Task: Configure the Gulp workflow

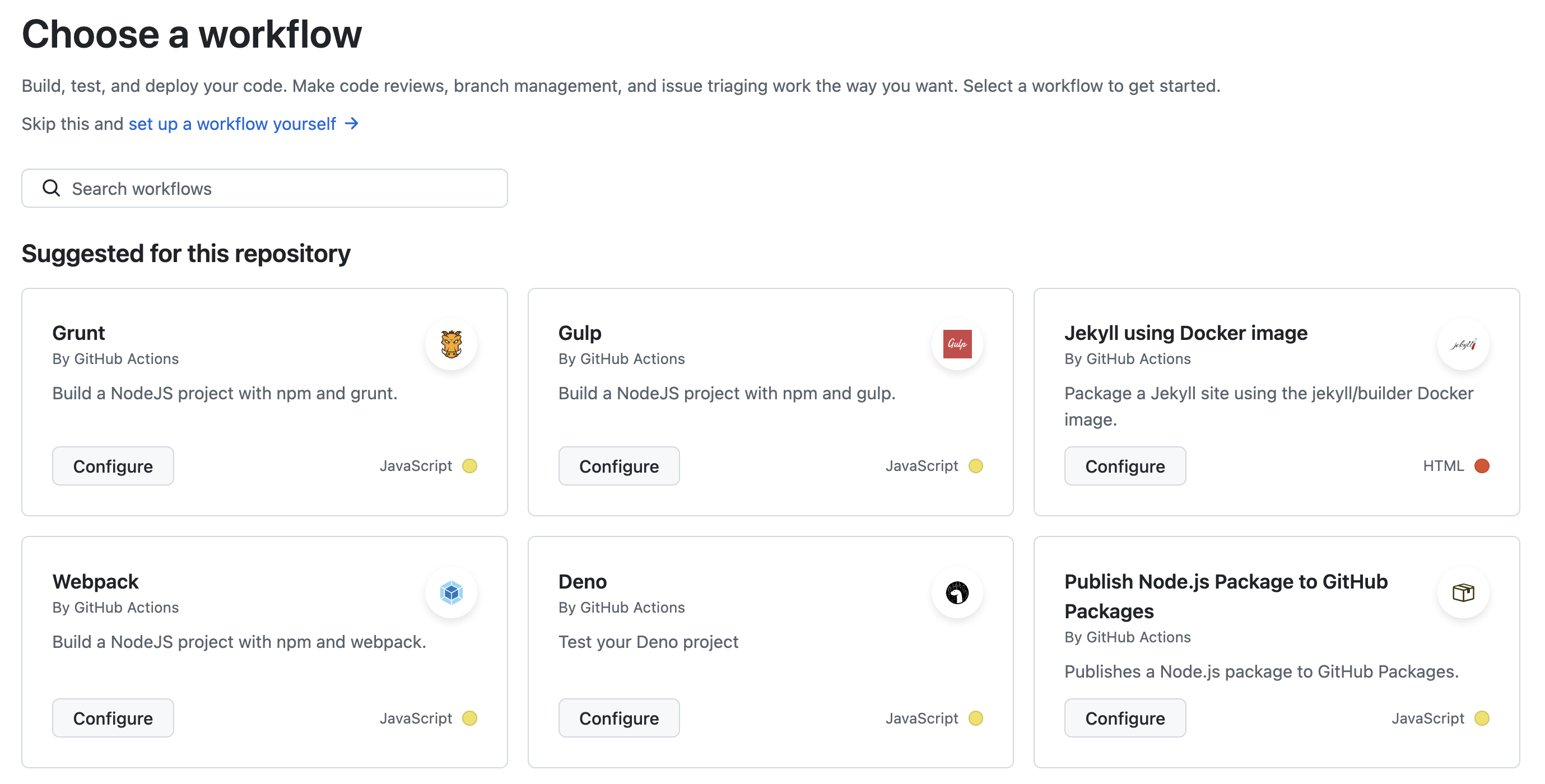Action: (618, 466)
